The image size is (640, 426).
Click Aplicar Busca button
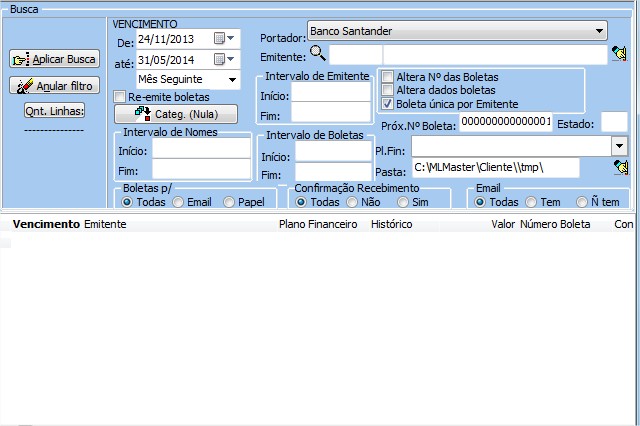tap(55, 60)
